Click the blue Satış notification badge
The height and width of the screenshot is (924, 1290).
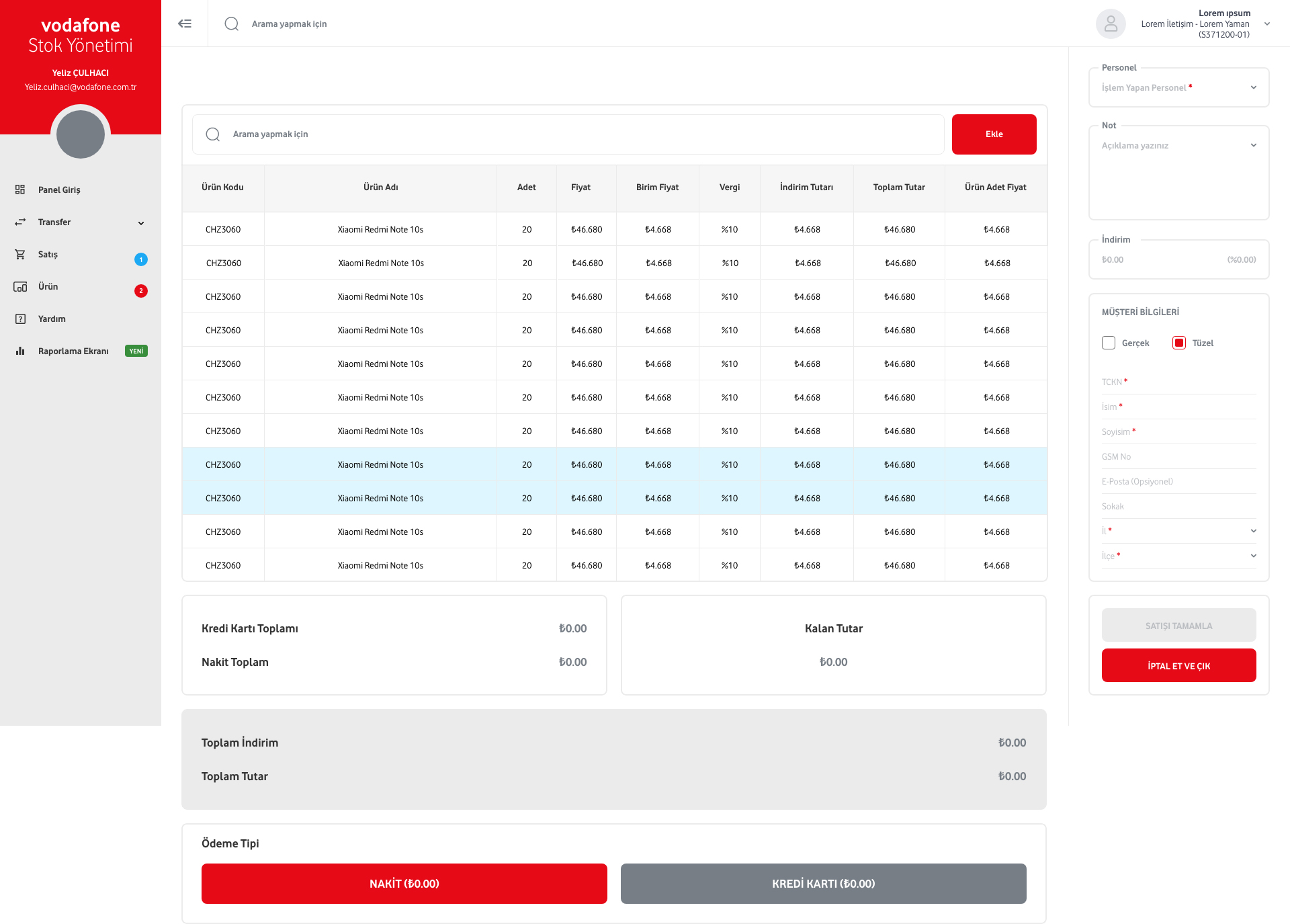coord(141,259)
